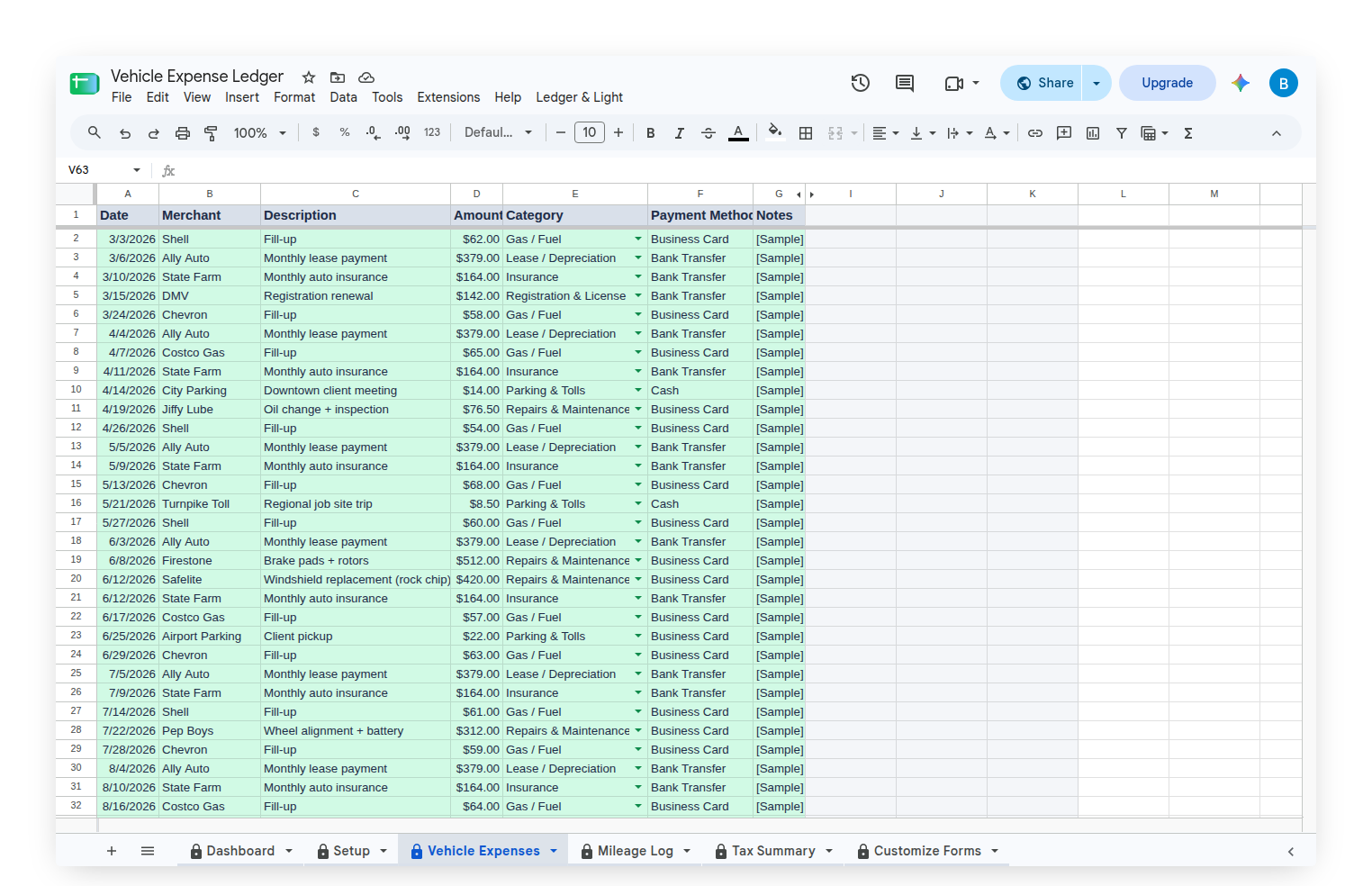Click the undo arrow icon

[125, 133]
